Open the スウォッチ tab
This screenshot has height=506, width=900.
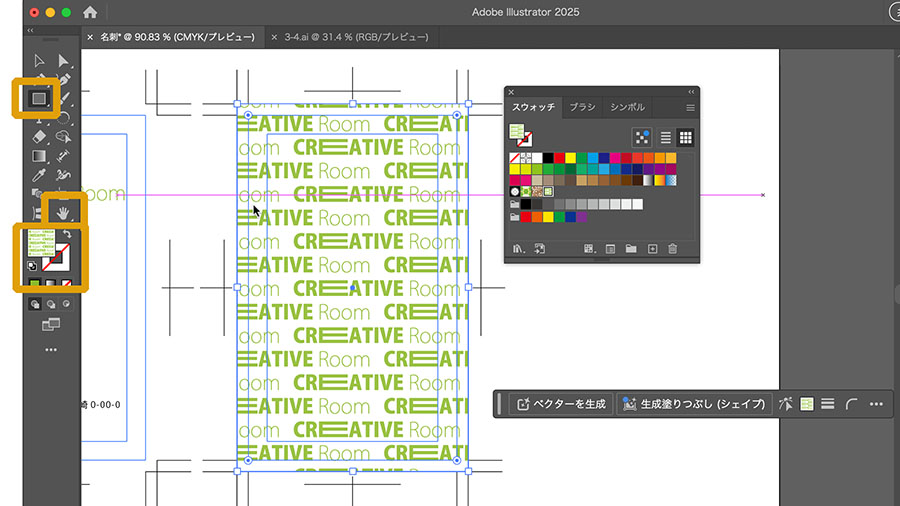[534, 107]
